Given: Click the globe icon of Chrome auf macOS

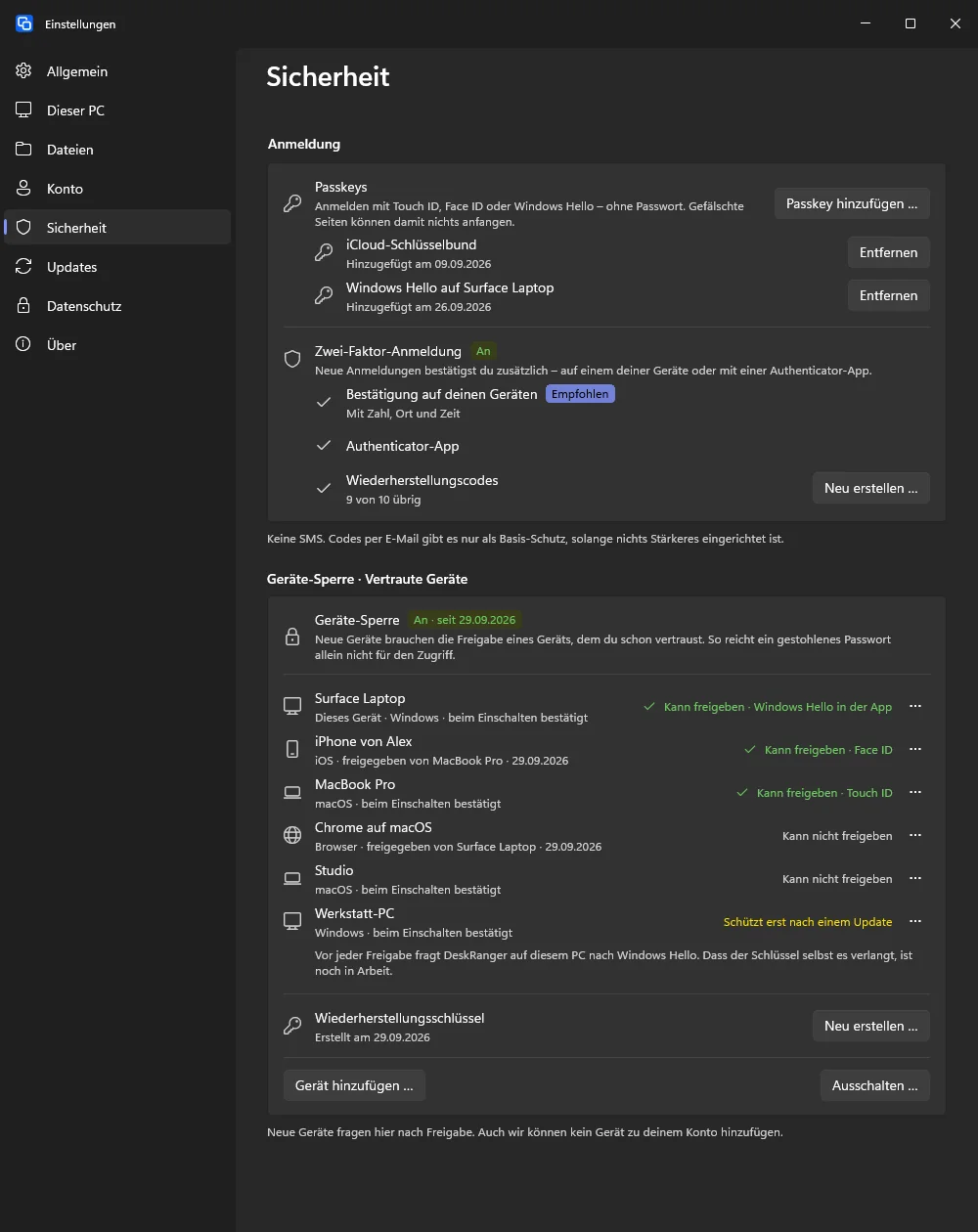Looking at the screenshot, I should [291, 835].
